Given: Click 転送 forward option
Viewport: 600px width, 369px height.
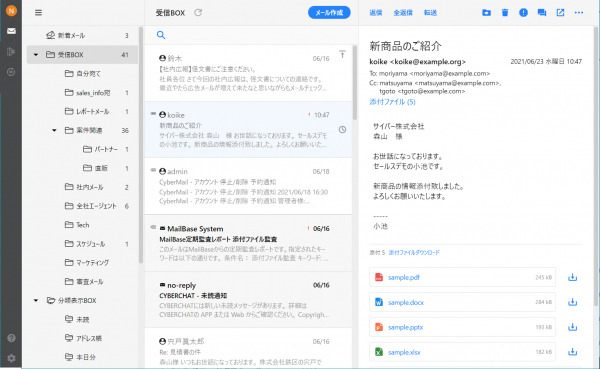Looking at the screenshot, I should pos(430,13).
